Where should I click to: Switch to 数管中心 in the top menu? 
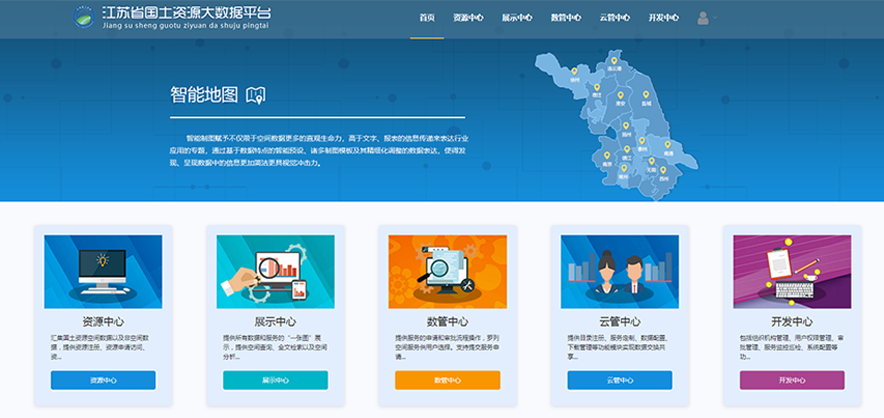point(566,18)
